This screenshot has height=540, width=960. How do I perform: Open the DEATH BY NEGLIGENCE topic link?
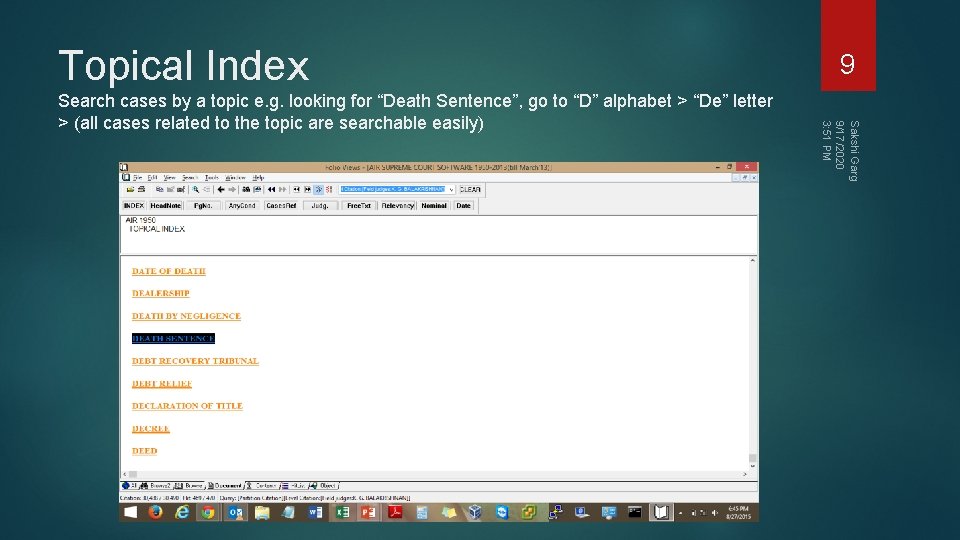[x=186, y=316]
